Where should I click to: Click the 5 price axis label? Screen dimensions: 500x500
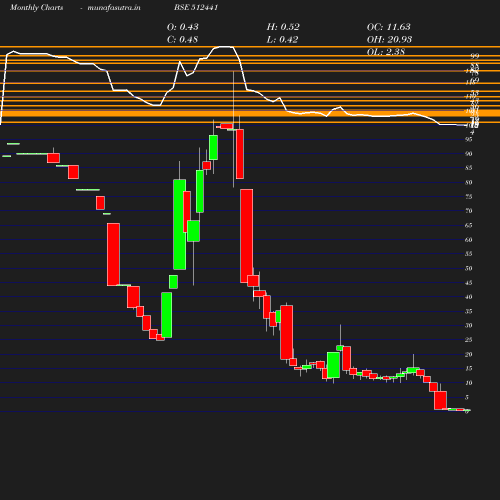coord(467,397)
